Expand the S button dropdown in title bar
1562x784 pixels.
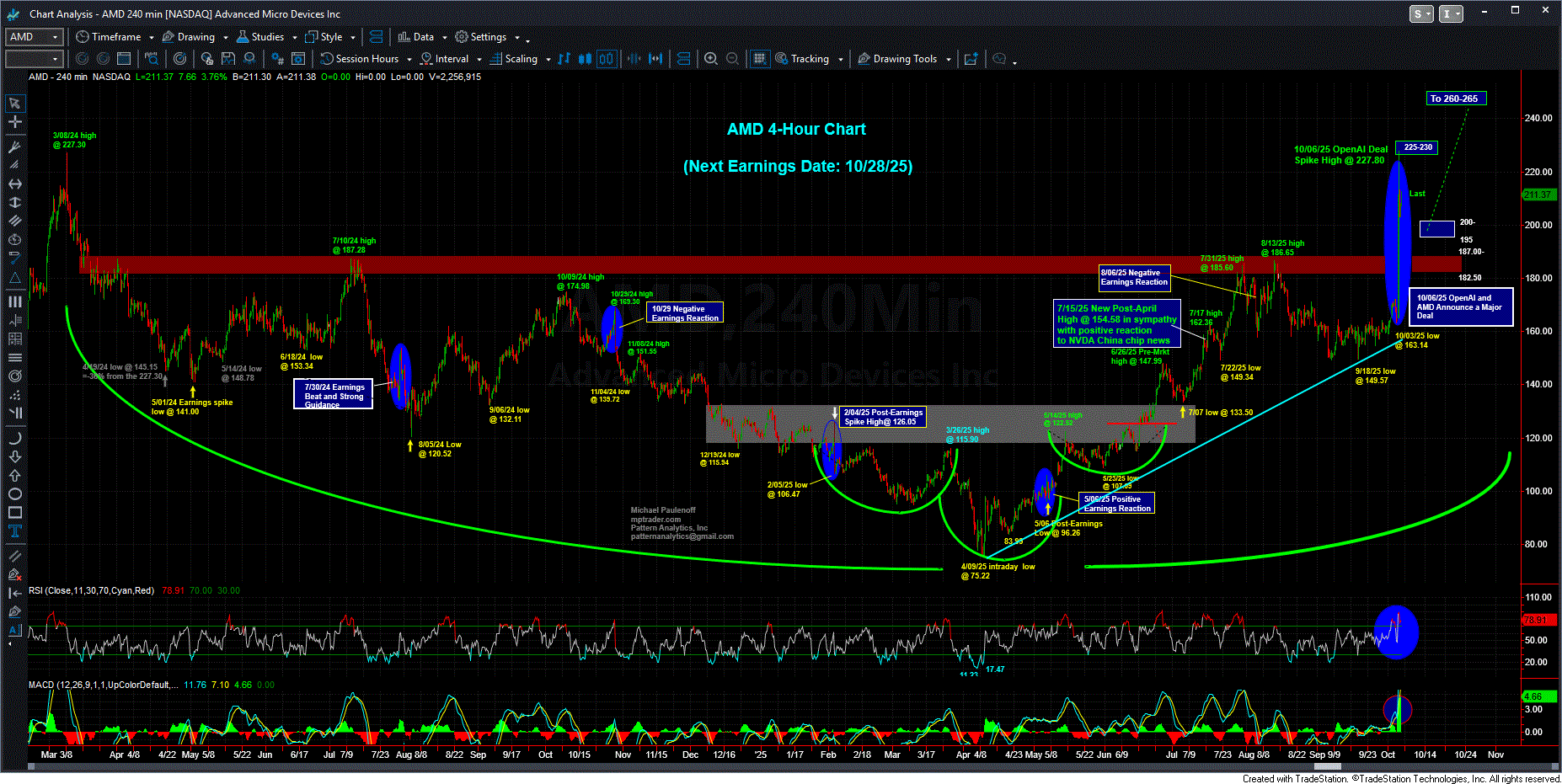point(1428,13)
